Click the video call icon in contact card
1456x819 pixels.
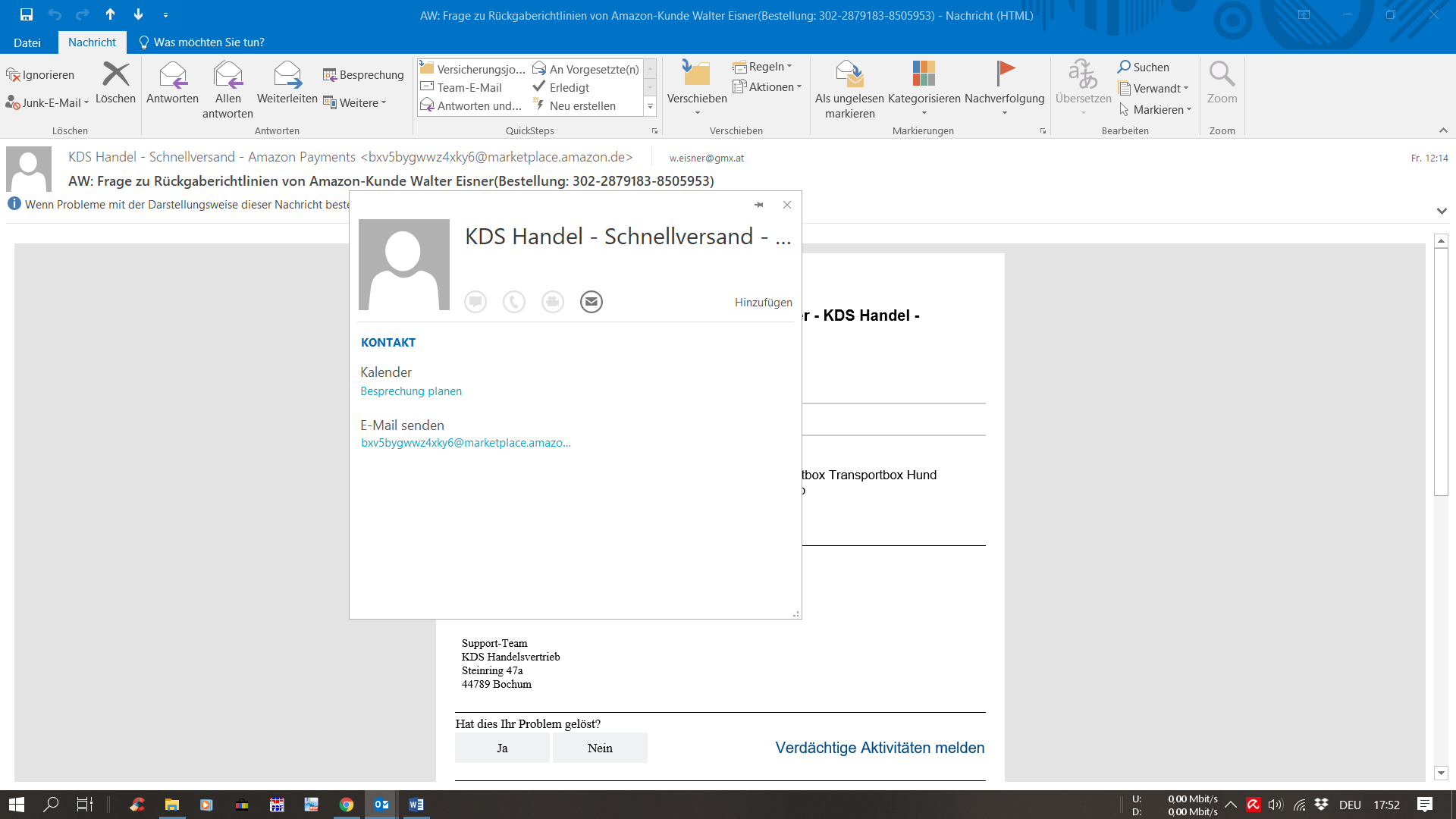[553, 302]
